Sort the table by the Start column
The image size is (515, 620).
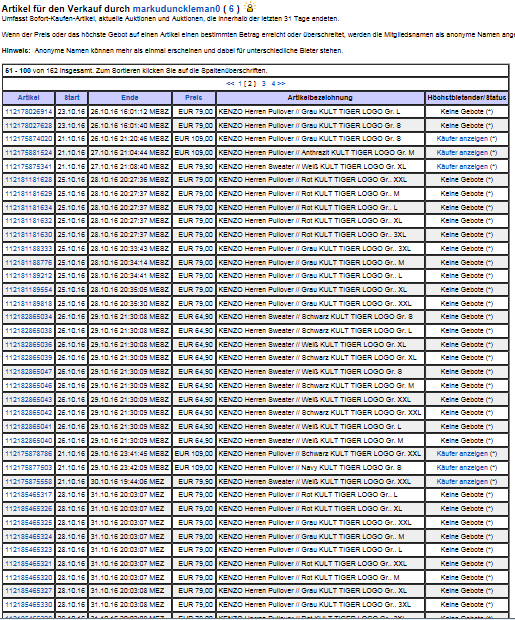pyautogui.click(x=72, y=98)
